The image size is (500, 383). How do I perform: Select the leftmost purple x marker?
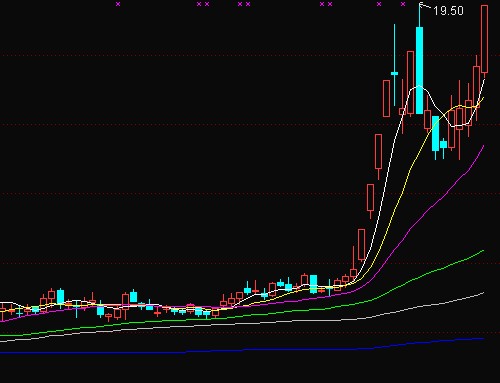point(118,4)
